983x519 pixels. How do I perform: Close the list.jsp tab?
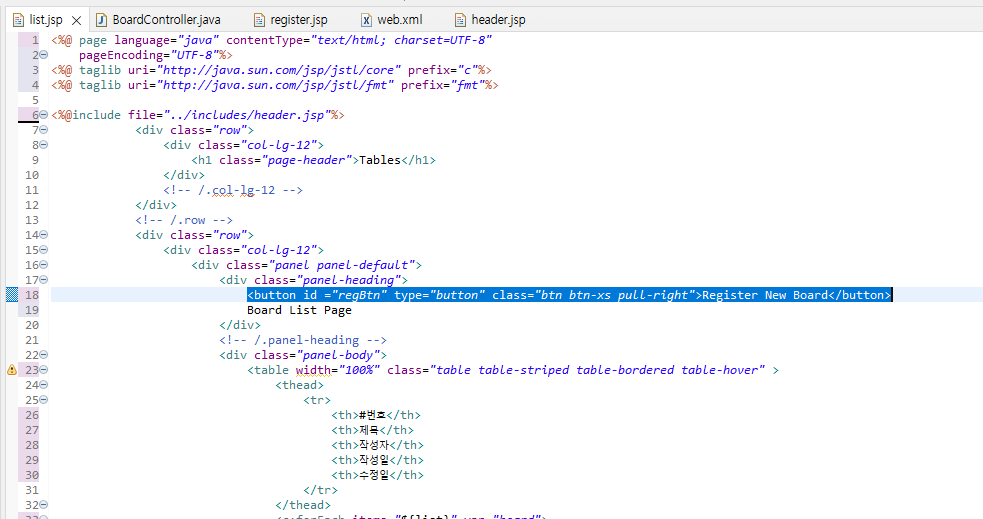(76, 21)
